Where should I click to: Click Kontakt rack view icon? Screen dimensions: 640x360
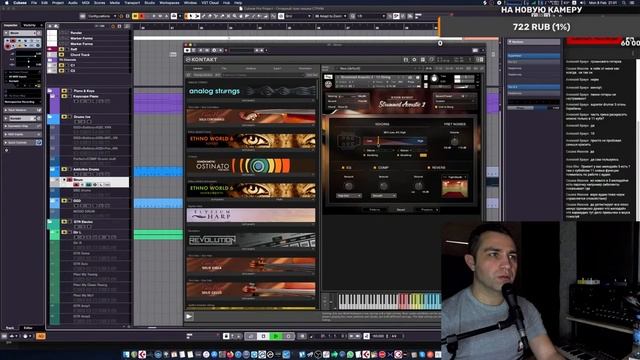pyautogui.click(x=423, y=60)
